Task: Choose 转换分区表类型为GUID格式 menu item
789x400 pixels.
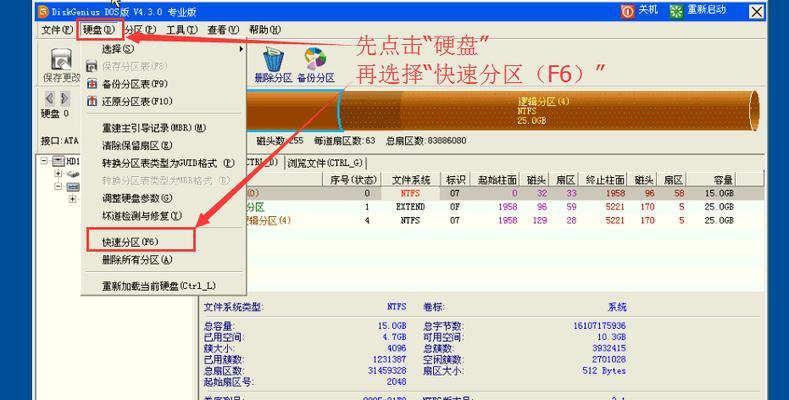Action: pyautogui.click(x=165, y=163)
